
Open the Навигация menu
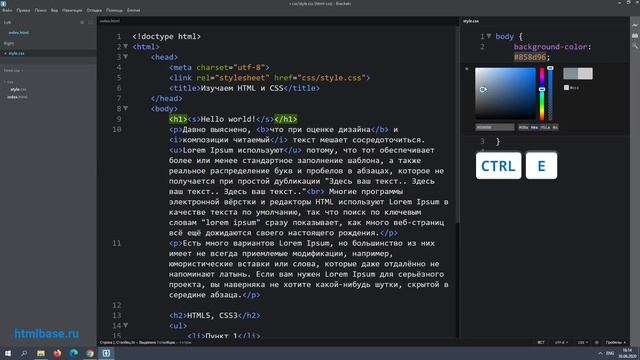(x=72, y=10)
